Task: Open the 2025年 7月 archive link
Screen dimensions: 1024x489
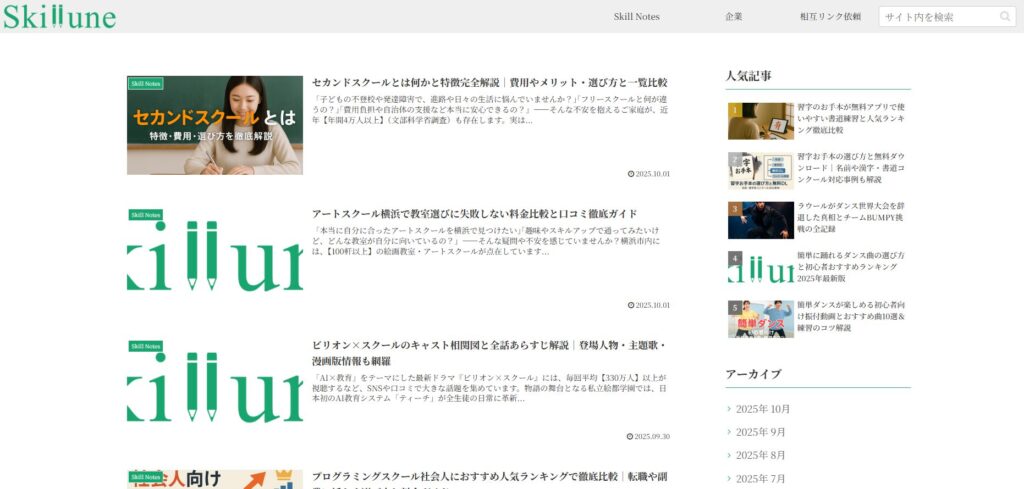Action: [x=760, y=478]
